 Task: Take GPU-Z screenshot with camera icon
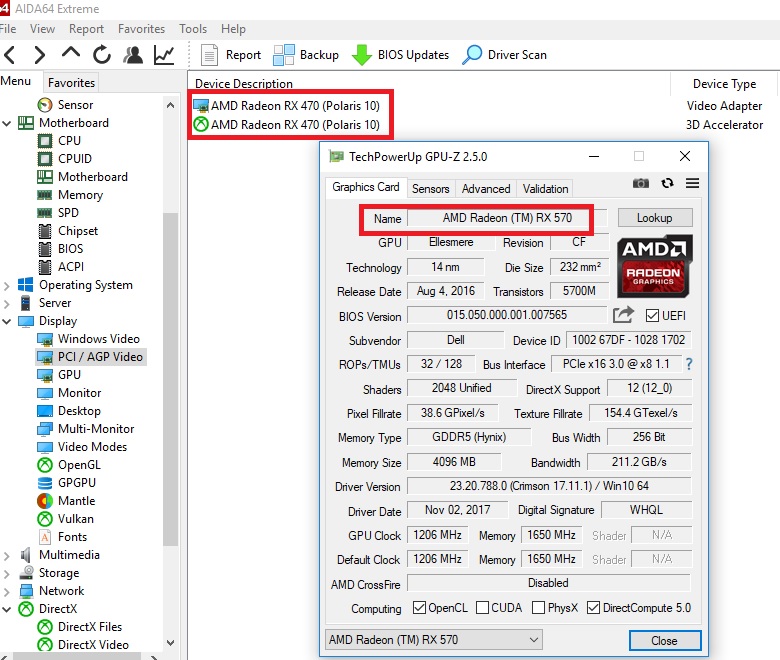[641, 183]
